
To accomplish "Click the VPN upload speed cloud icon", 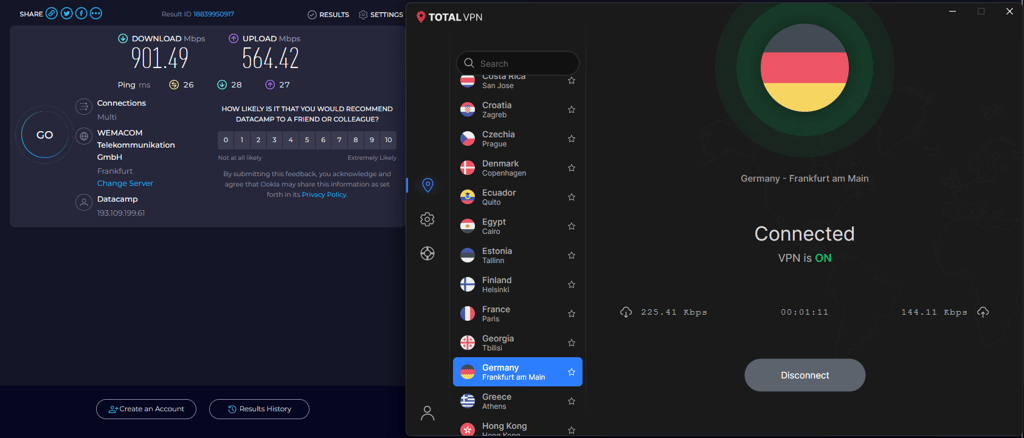I will 983,312.
